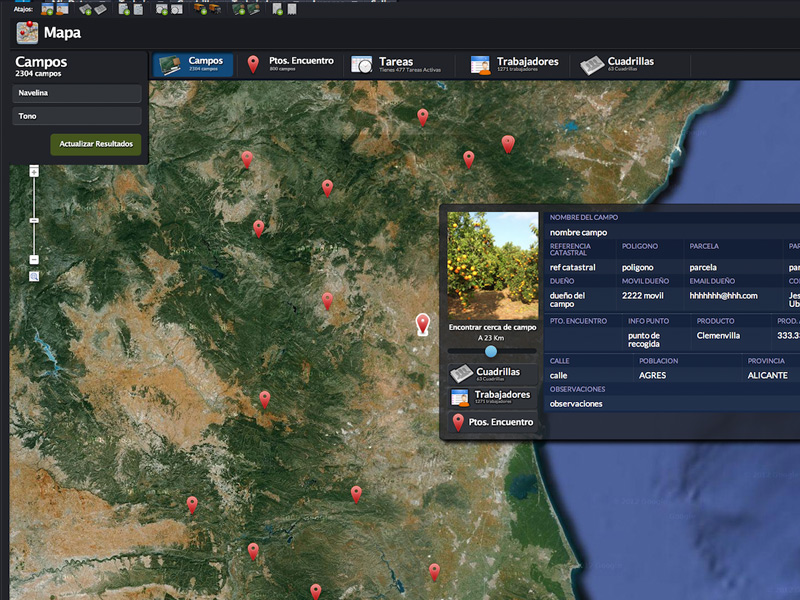The image size is (800, 600).
Task: Click the magnifier icon below the zoom bar
Action: [x=34, y=276]
